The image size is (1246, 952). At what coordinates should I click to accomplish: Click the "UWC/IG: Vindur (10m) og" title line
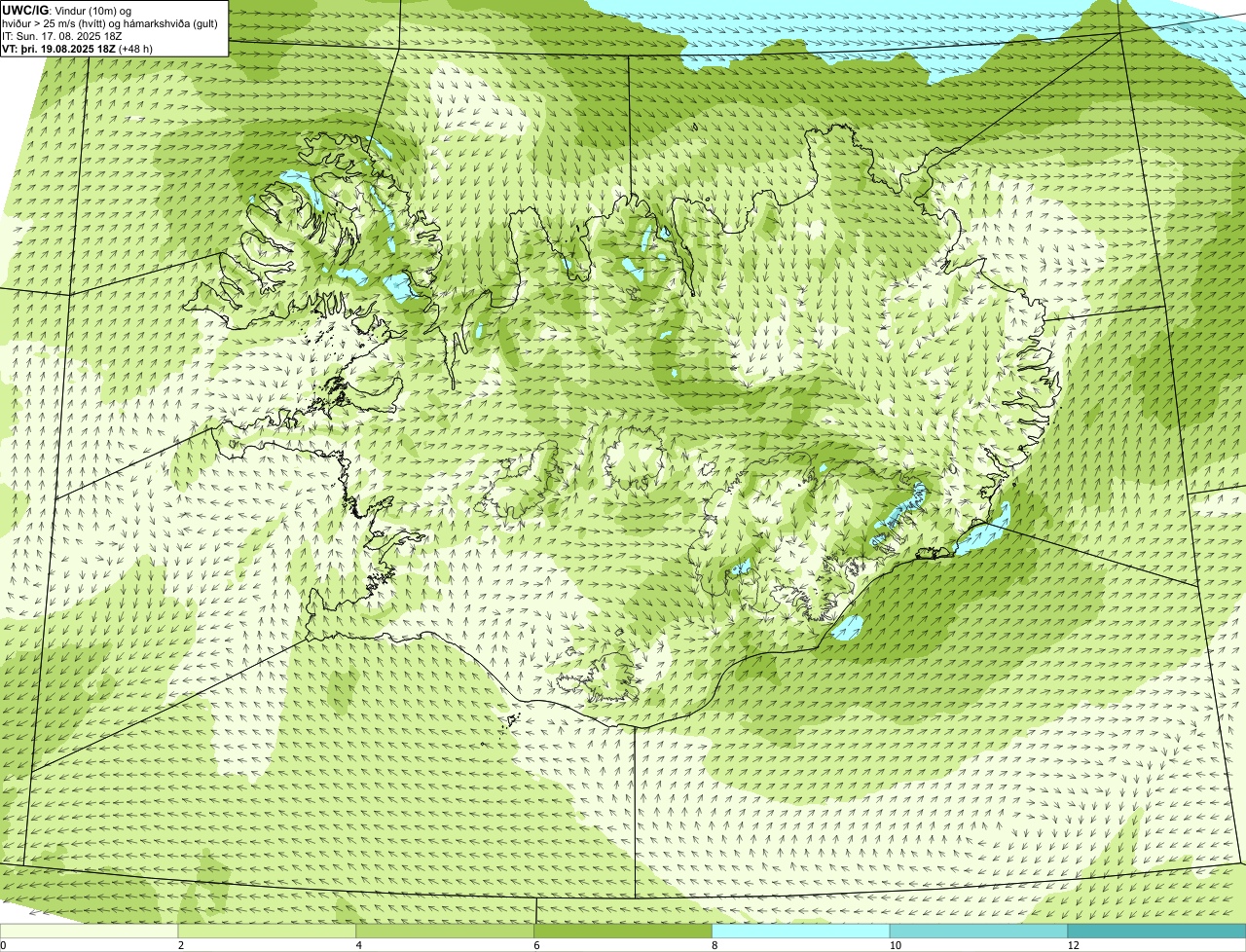tap(67, 11)
